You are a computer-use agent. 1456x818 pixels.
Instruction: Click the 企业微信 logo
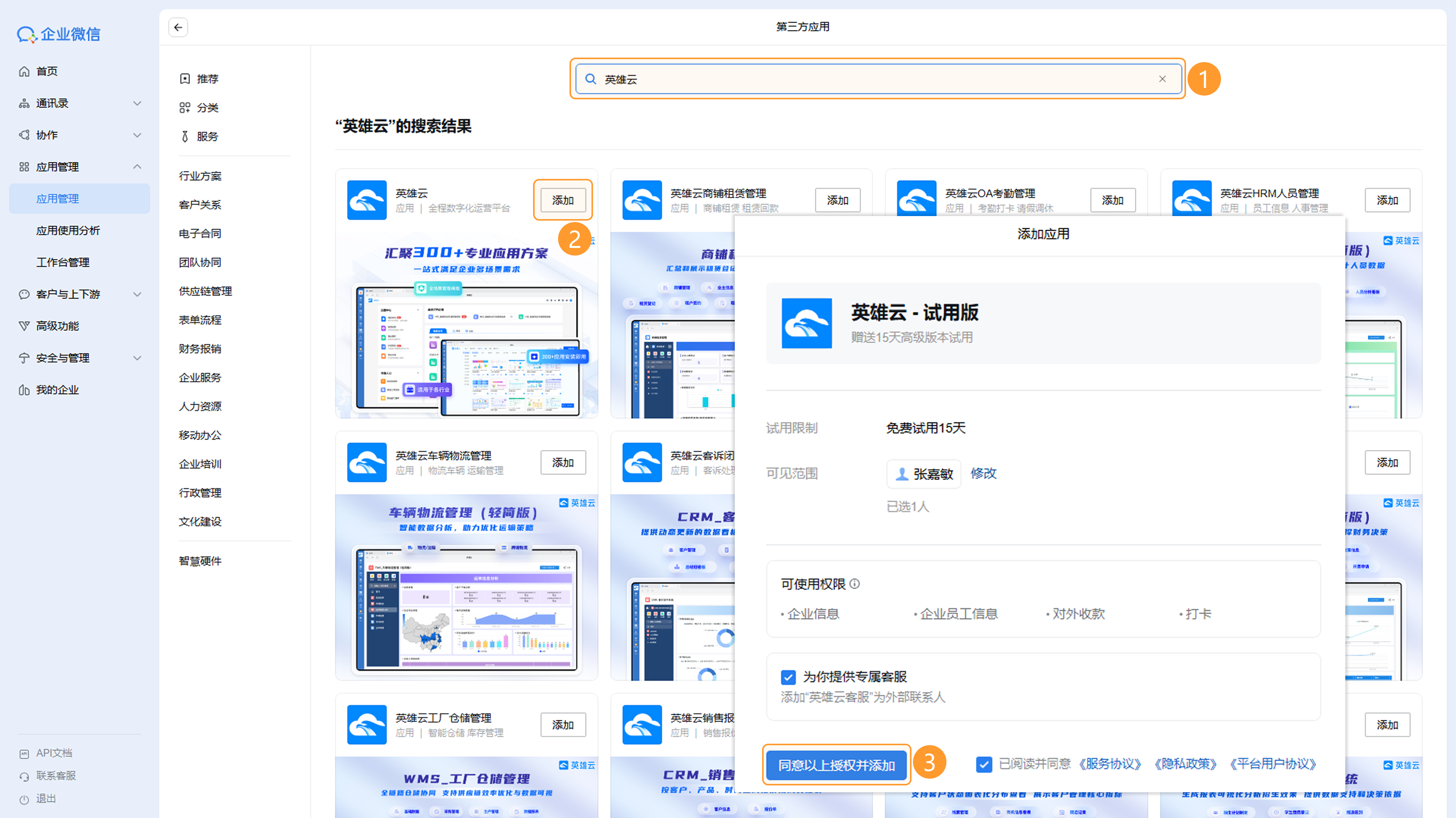59,34
